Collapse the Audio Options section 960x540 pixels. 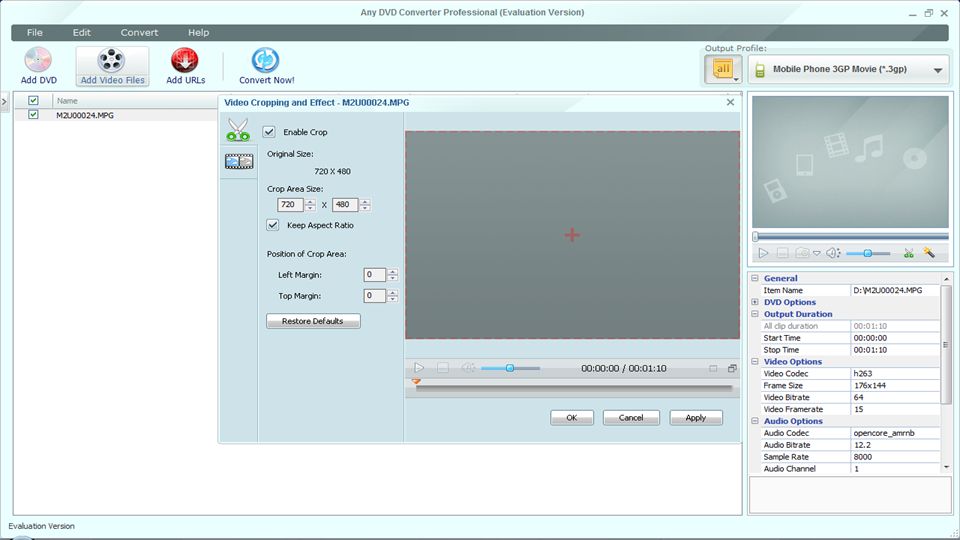755,421
